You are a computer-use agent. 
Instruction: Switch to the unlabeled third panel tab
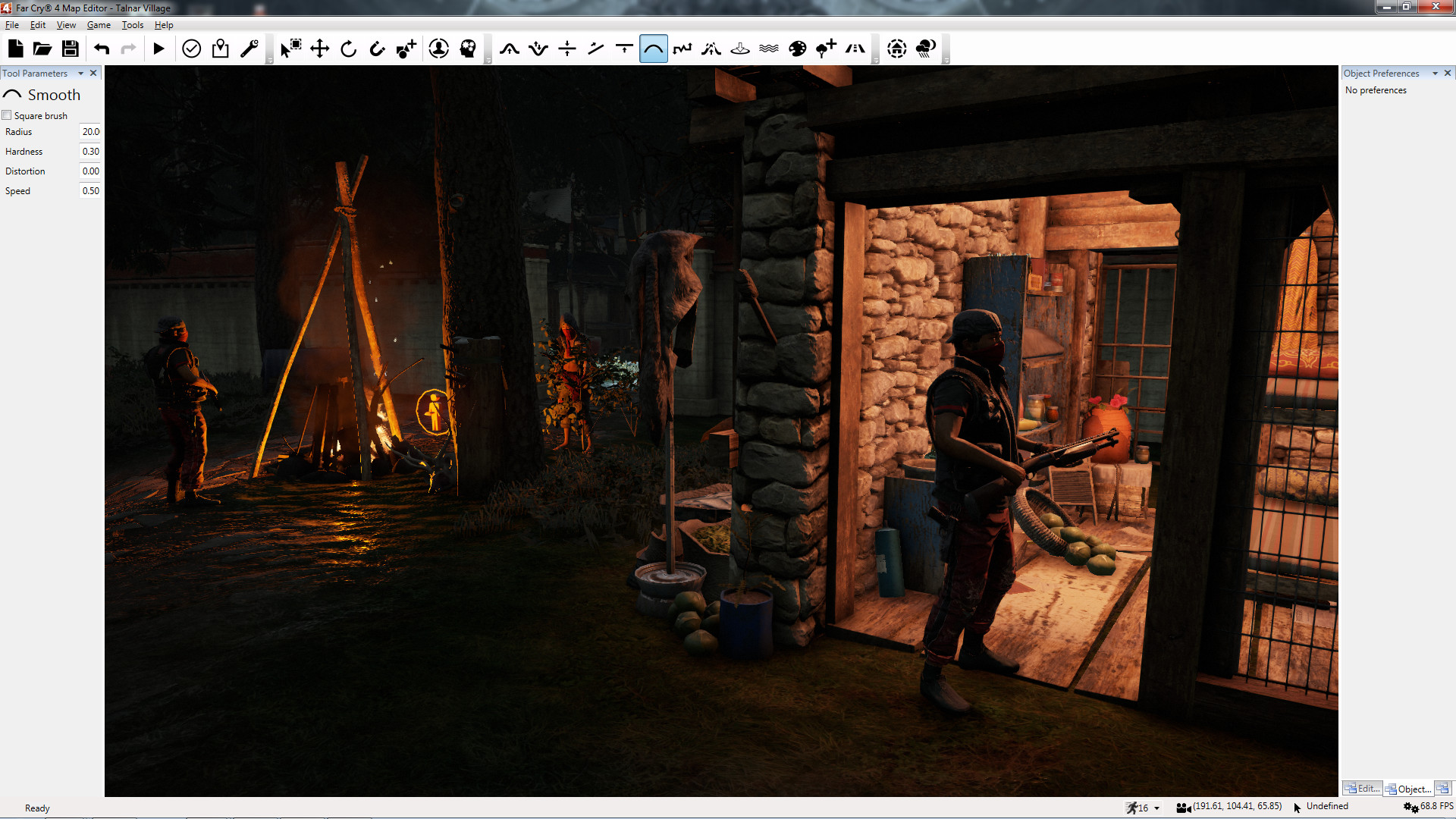tap(1443, 789)
